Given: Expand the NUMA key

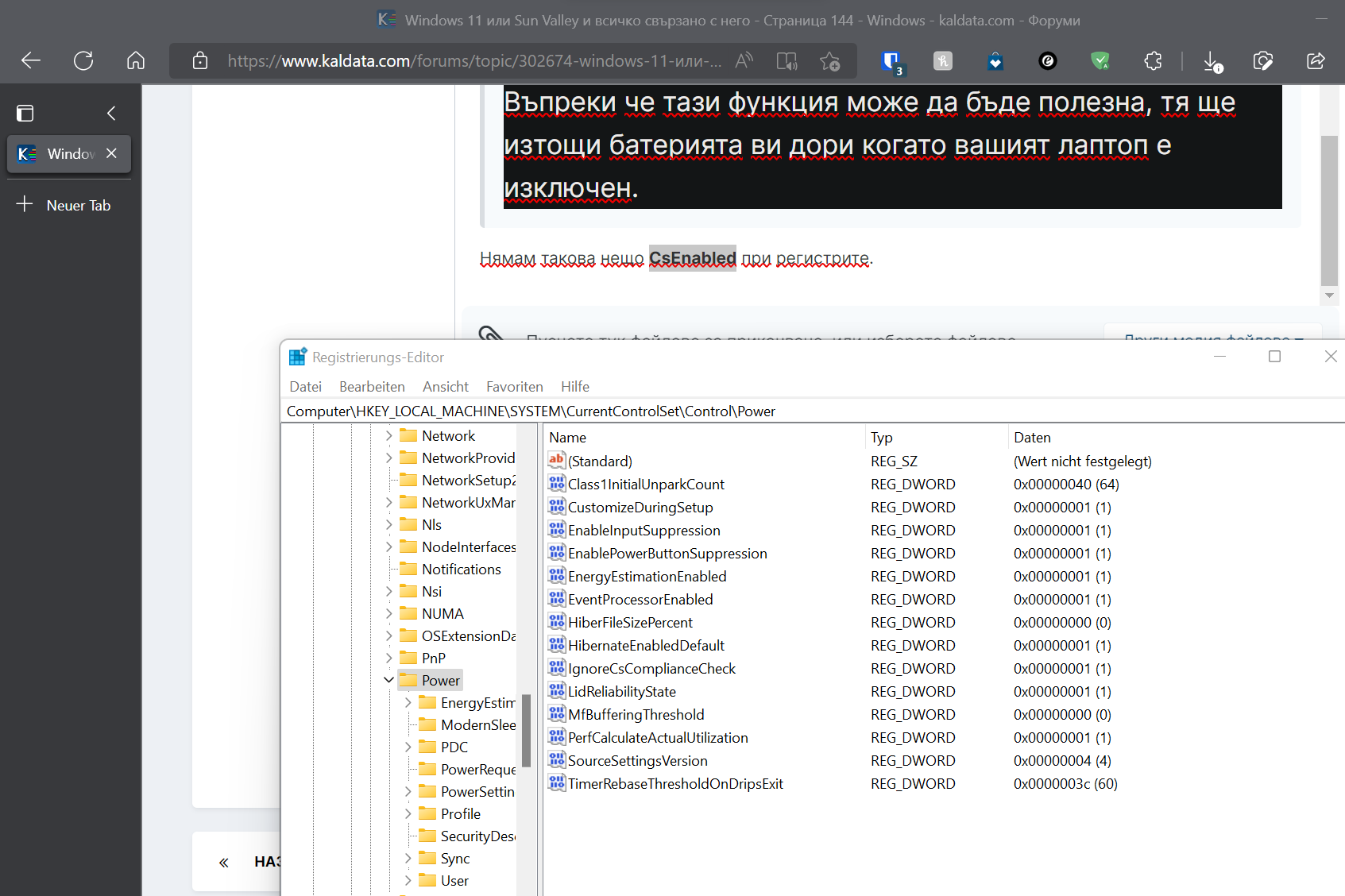Looking at the screenshot, I should click(x=388, y=614).
